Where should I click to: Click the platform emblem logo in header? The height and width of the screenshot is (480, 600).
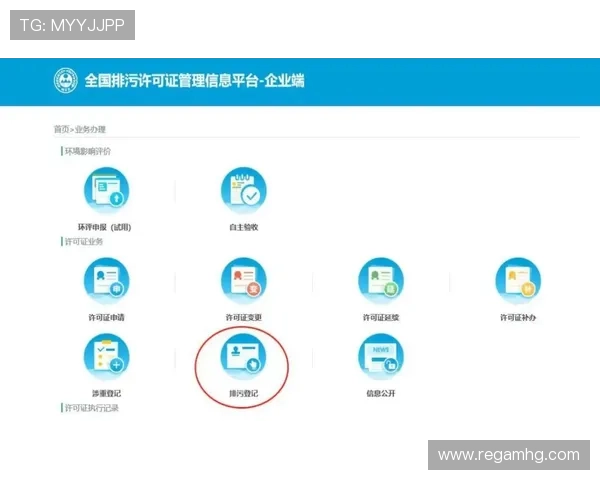(65, 81)
